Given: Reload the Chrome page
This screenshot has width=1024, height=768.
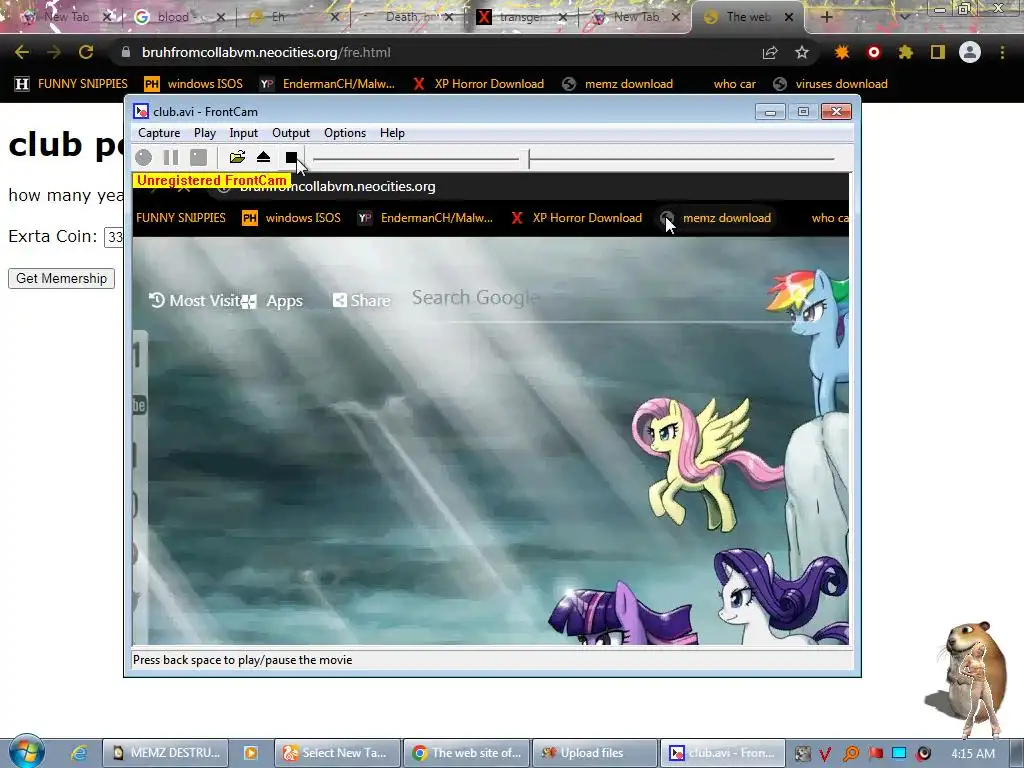Looking at the screenshot, I should click(x=86, y=52).
